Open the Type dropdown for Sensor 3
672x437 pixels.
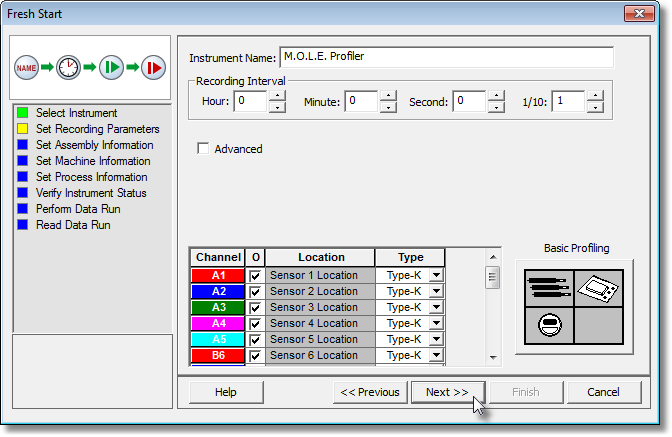[436, 307]
